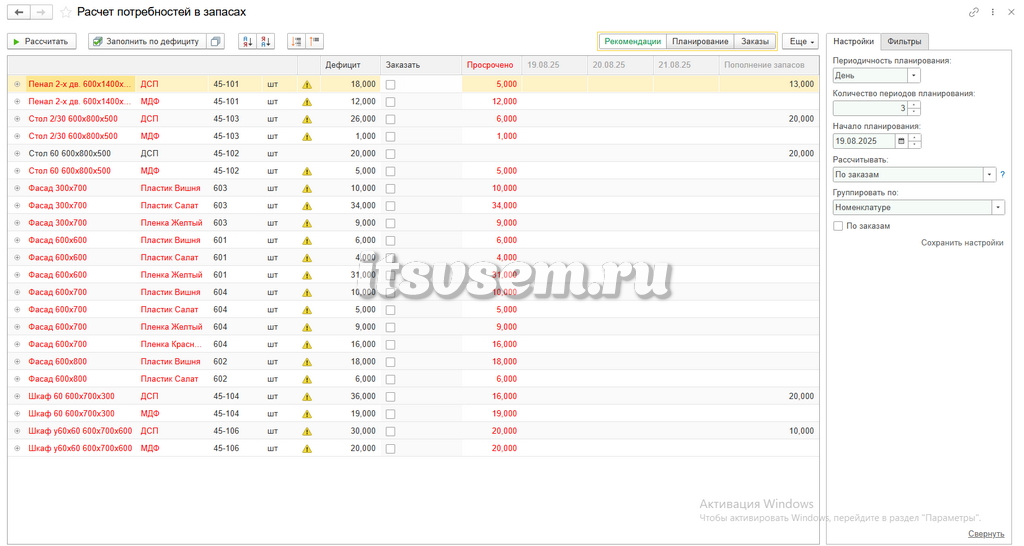The width and height of the screenshot is (1024, 546).
Task: Tick Заказать checkbox for Пенал МДФ row
Action: [x=391, y=102]
